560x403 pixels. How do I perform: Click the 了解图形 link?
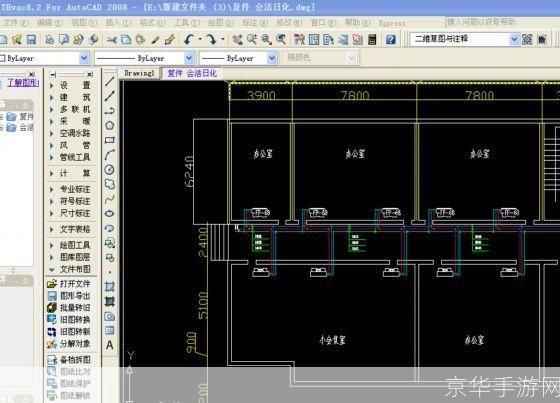tap(23, 83)
